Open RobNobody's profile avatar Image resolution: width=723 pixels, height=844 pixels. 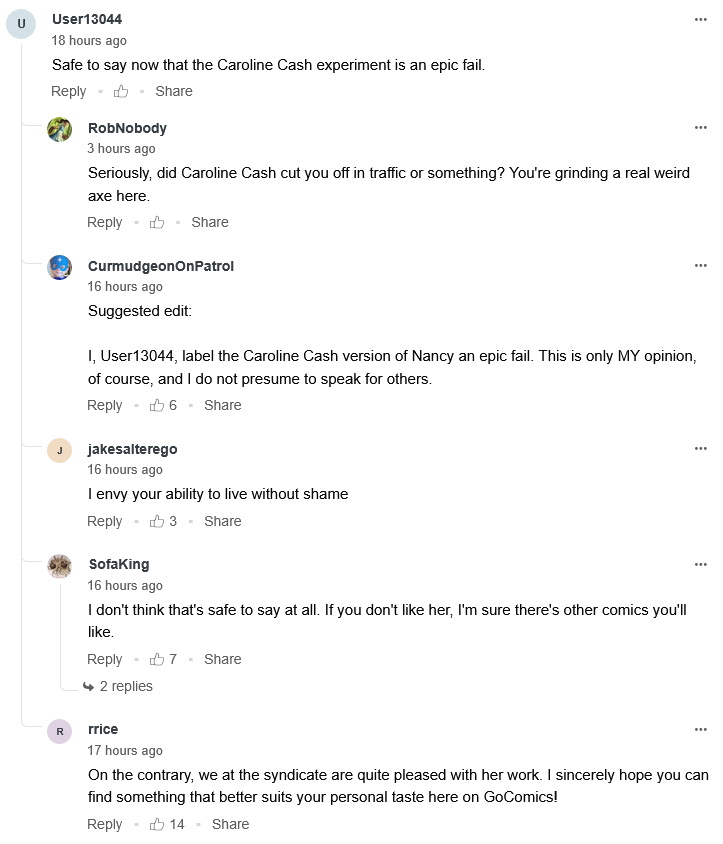tap(60, 129)
